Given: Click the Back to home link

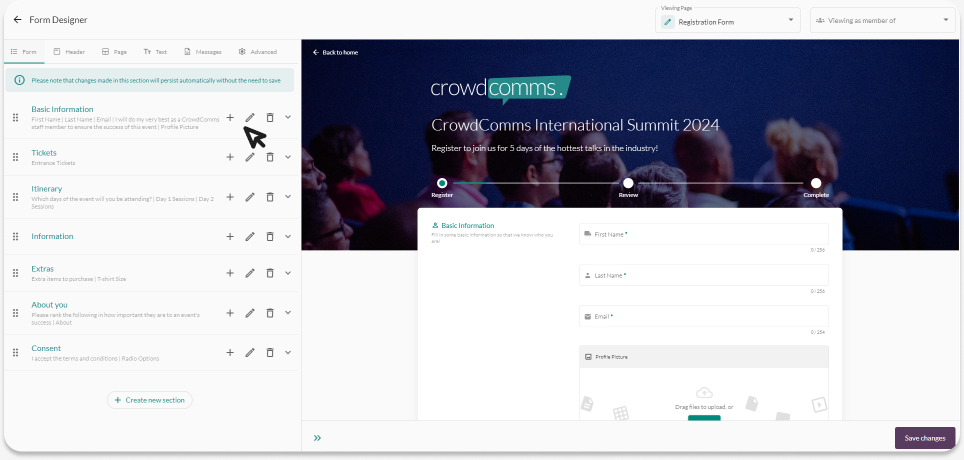Looking at the screenshot, I should click(x=335, y=52).
